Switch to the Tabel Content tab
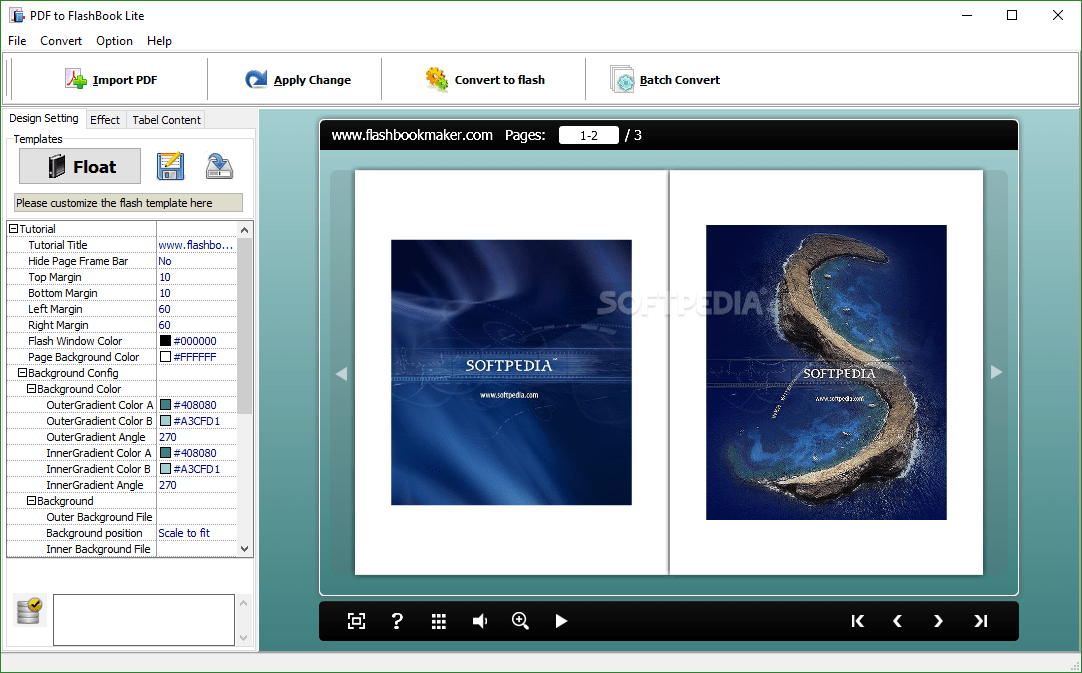 (166, 119)
